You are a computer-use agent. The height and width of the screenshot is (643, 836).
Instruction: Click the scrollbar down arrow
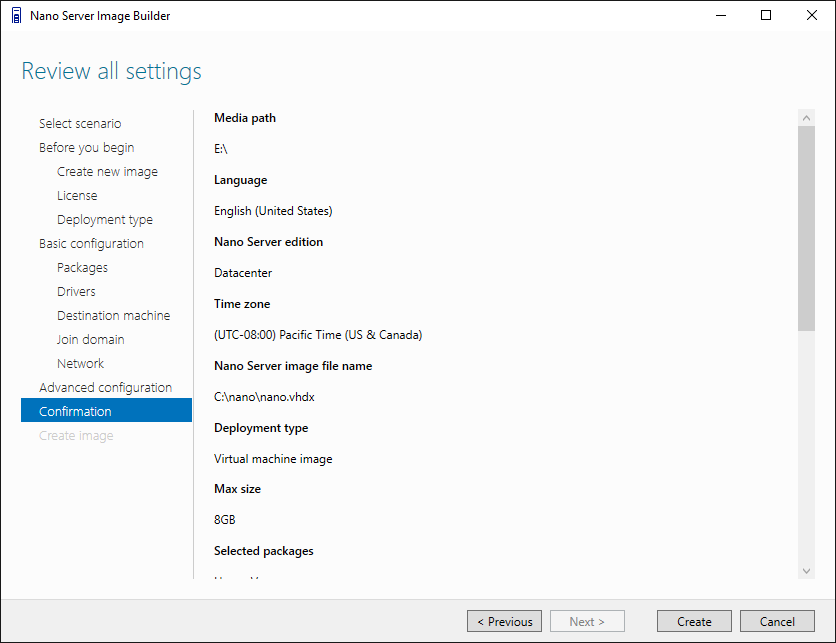point(807,571)
